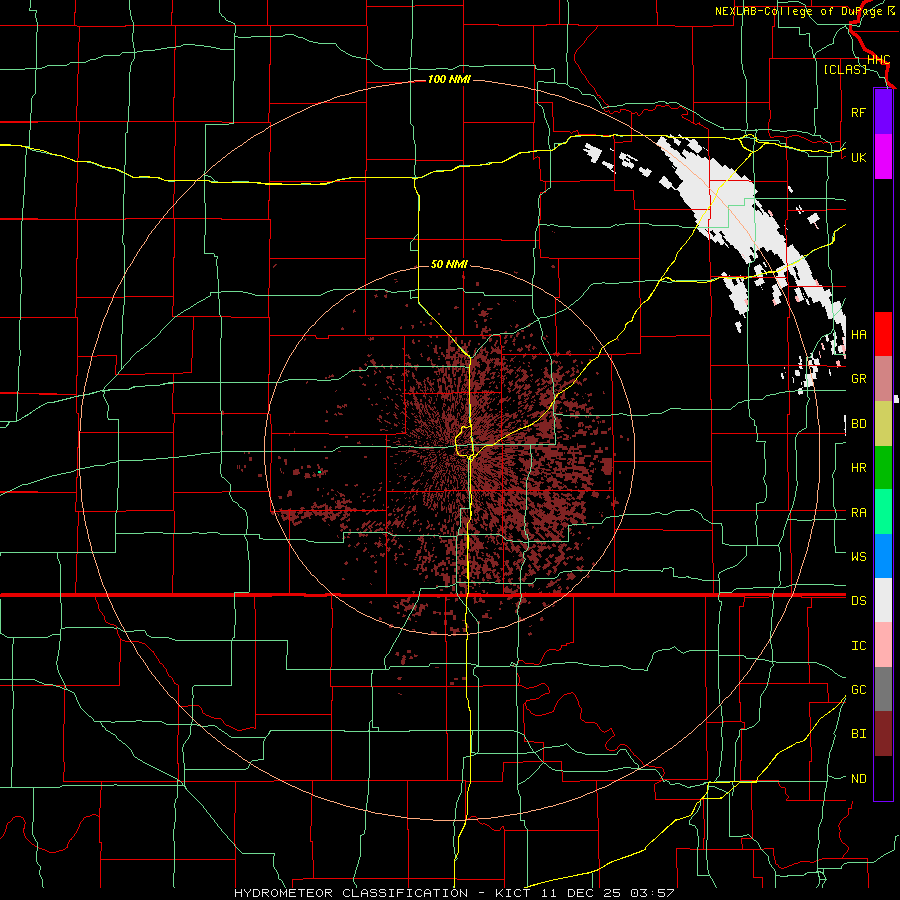This screenshot has height=900, width=900.
Task: Click the DS white legend swatch
Action: point(883,600)
